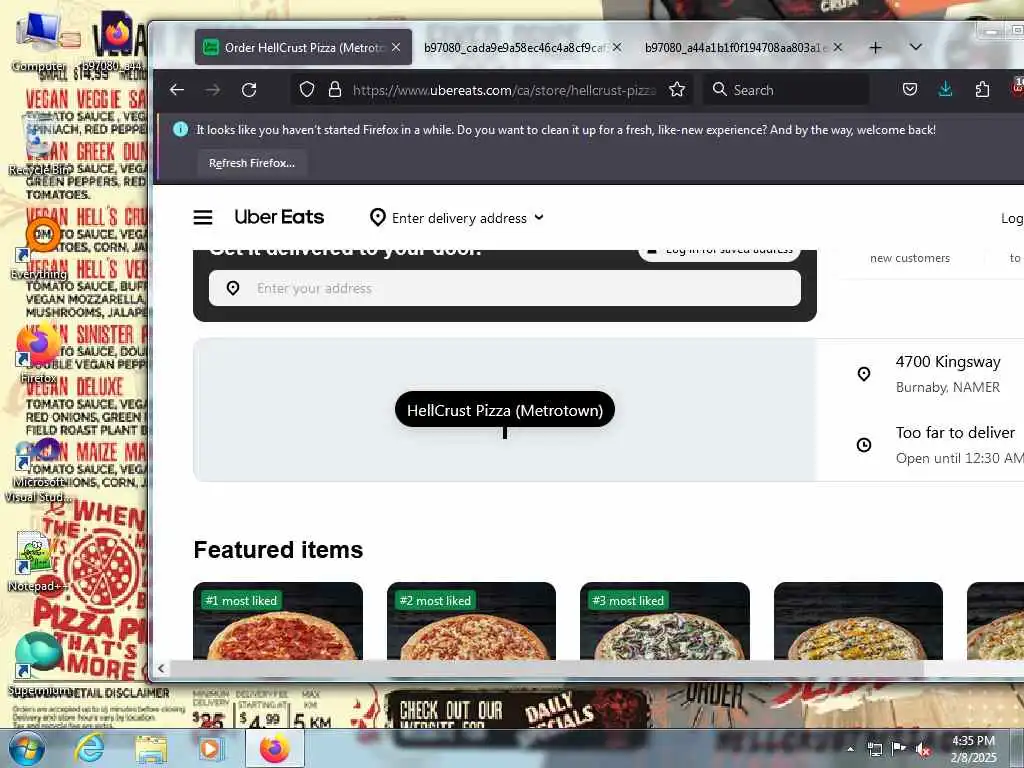Click the Firefox back arrow

click(x=177, y=89)
